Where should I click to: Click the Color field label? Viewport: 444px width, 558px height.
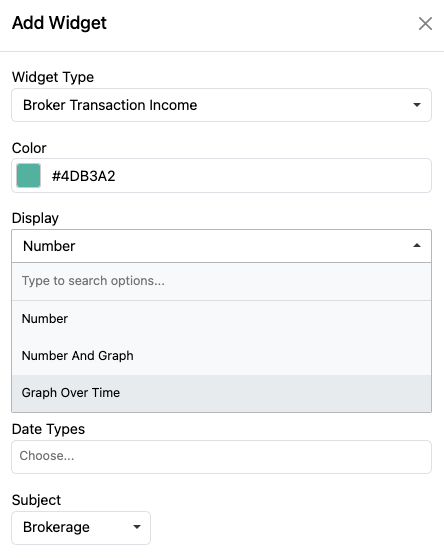coord(29,148)
